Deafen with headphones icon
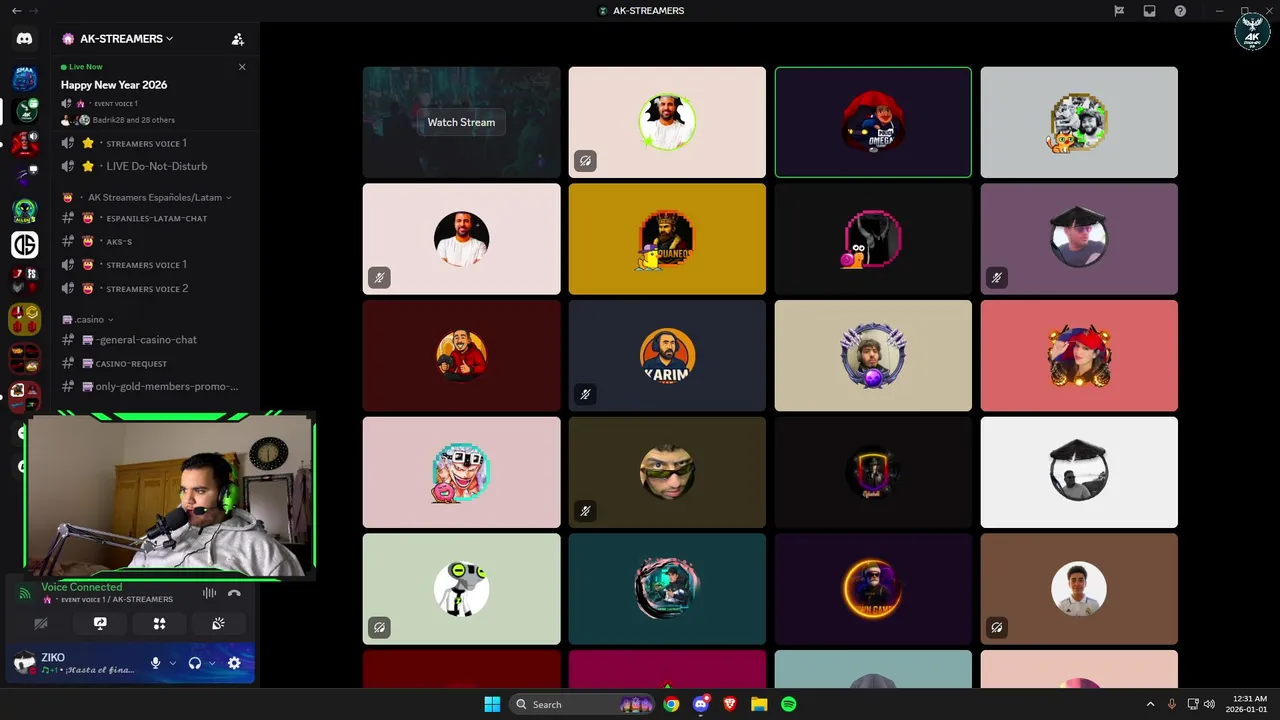Screen dimensions: 1280x720 point(195,663)
